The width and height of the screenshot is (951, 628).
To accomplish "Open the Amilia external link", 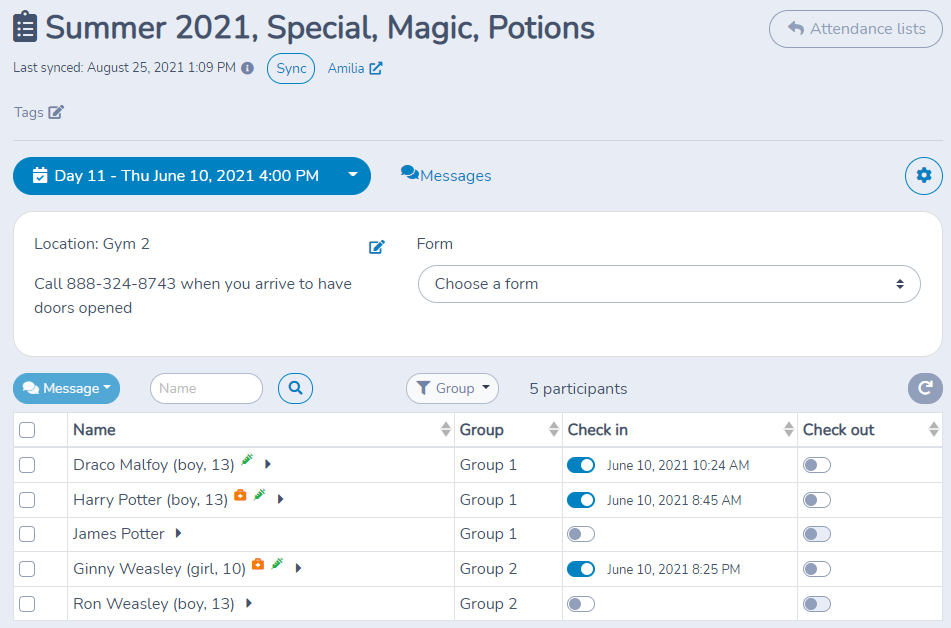I will pyautogui.click(x=355, y=69).
